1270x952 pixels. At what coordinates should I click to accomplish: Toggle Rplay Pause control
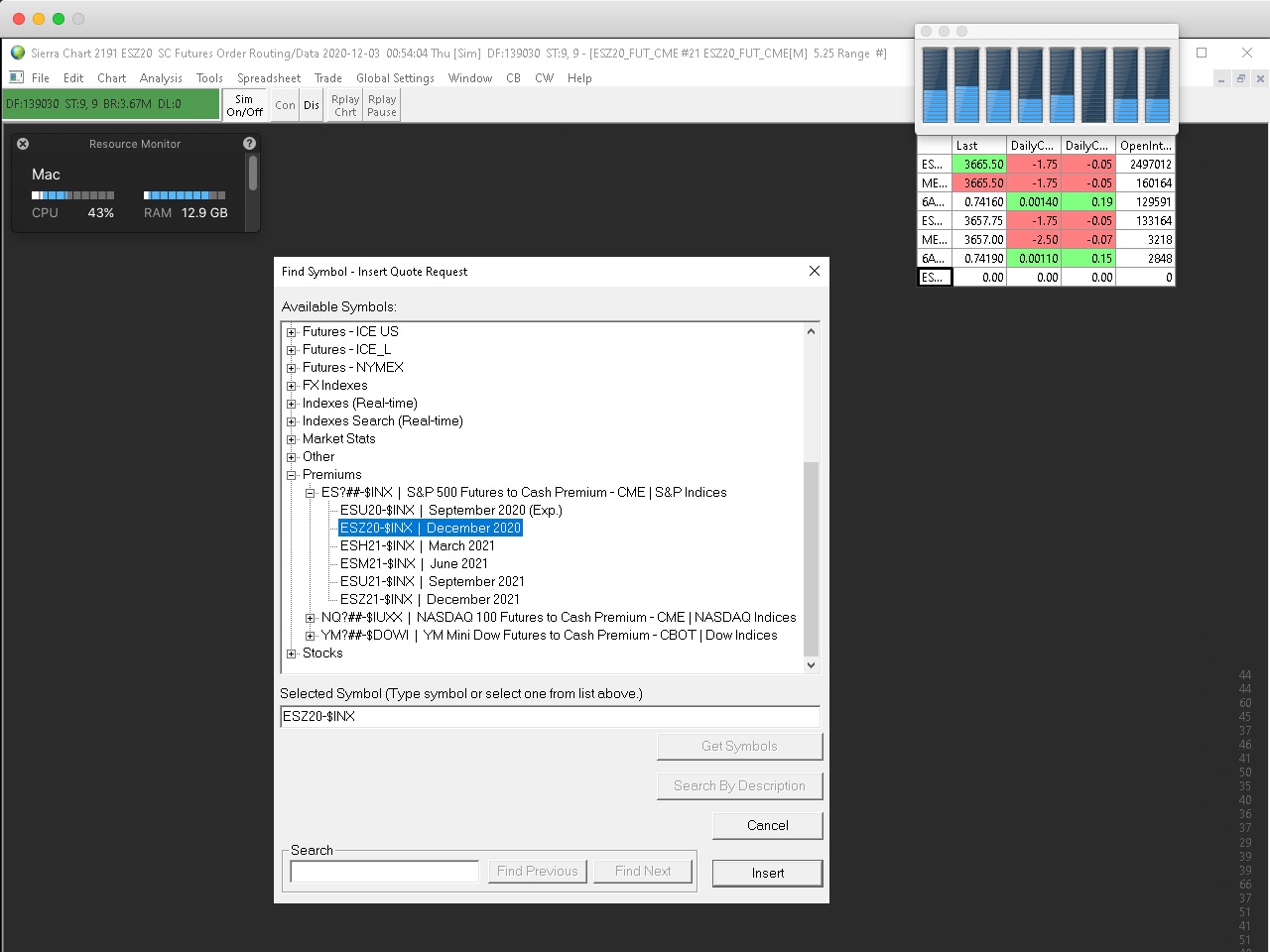[382, 105]
